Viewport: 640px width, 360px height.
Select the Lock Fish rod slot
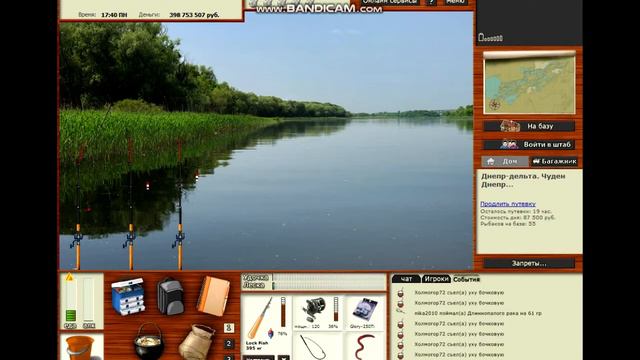pyautogui.click(x=266, y=324)
